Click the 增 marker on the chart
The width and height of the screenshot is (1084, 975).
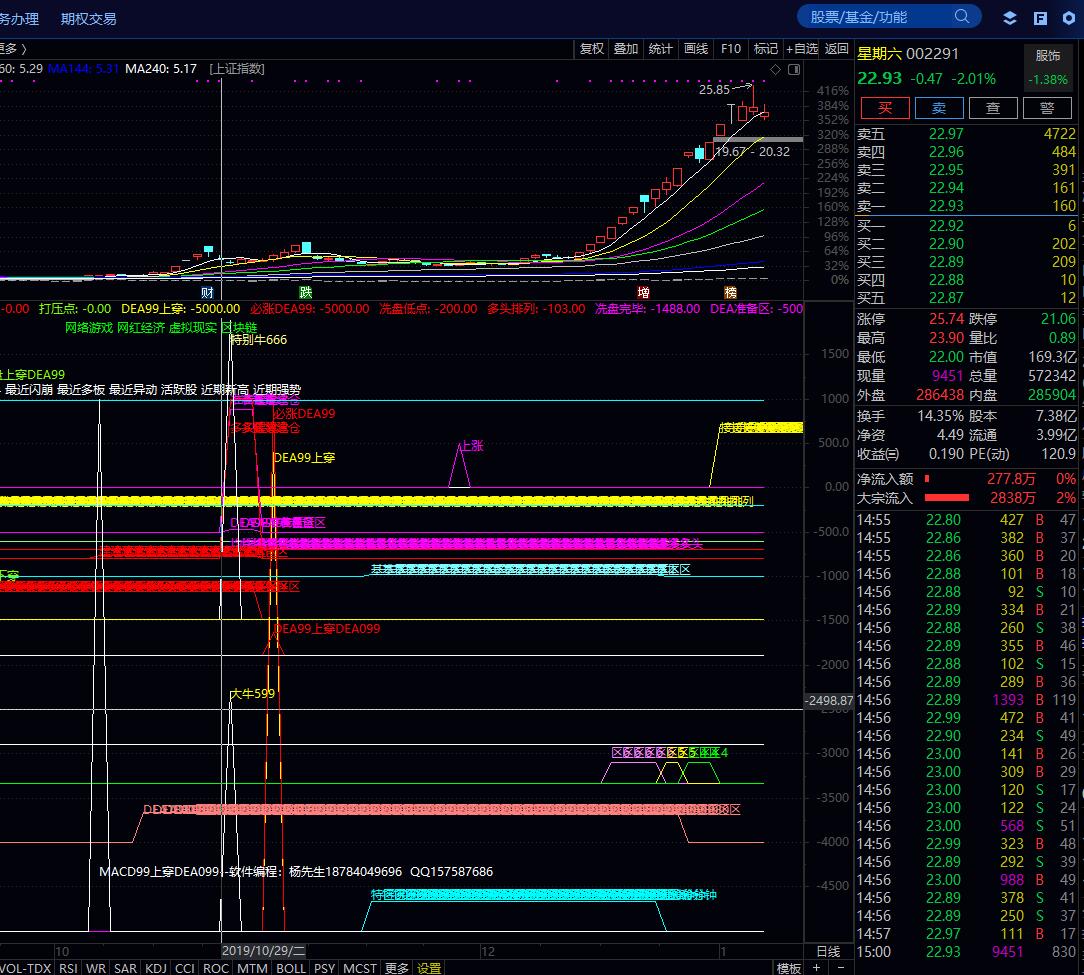[x=643, y=292]
